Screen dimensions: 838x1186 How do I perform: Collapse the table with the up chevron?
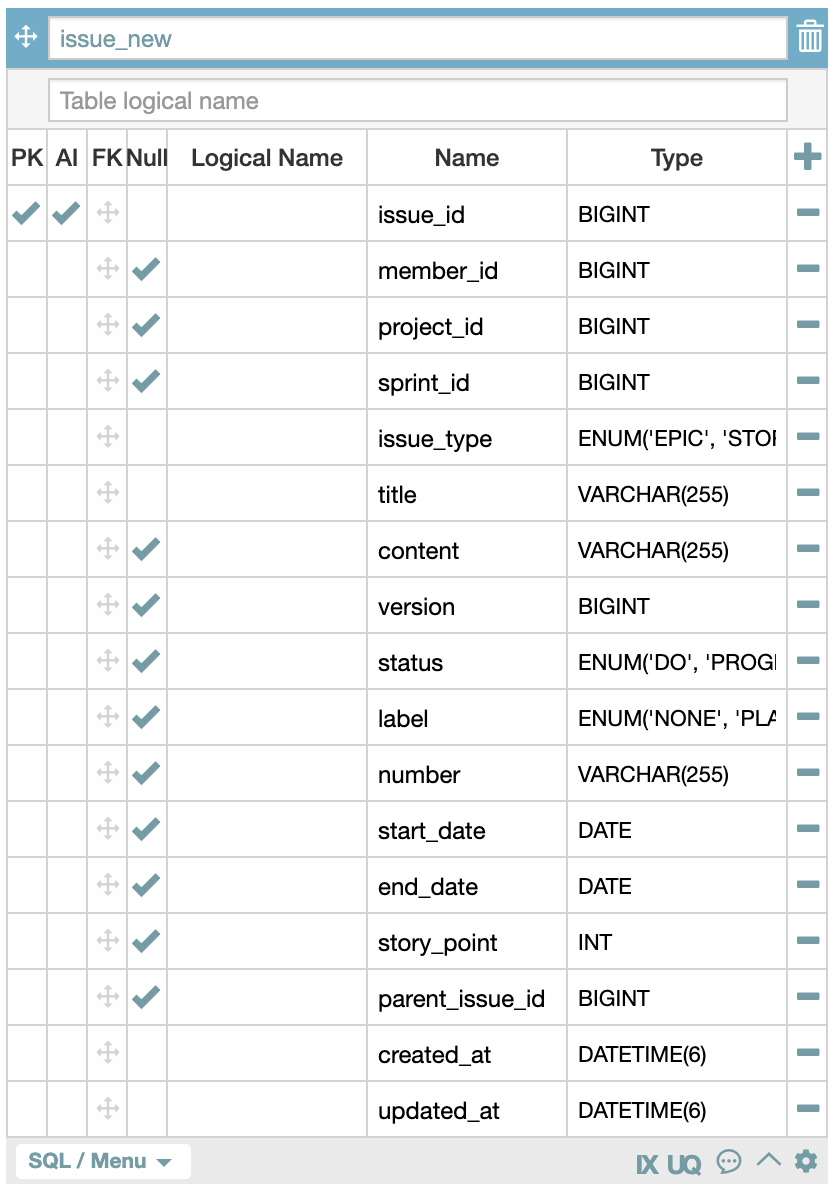(x=768, y=1160)
